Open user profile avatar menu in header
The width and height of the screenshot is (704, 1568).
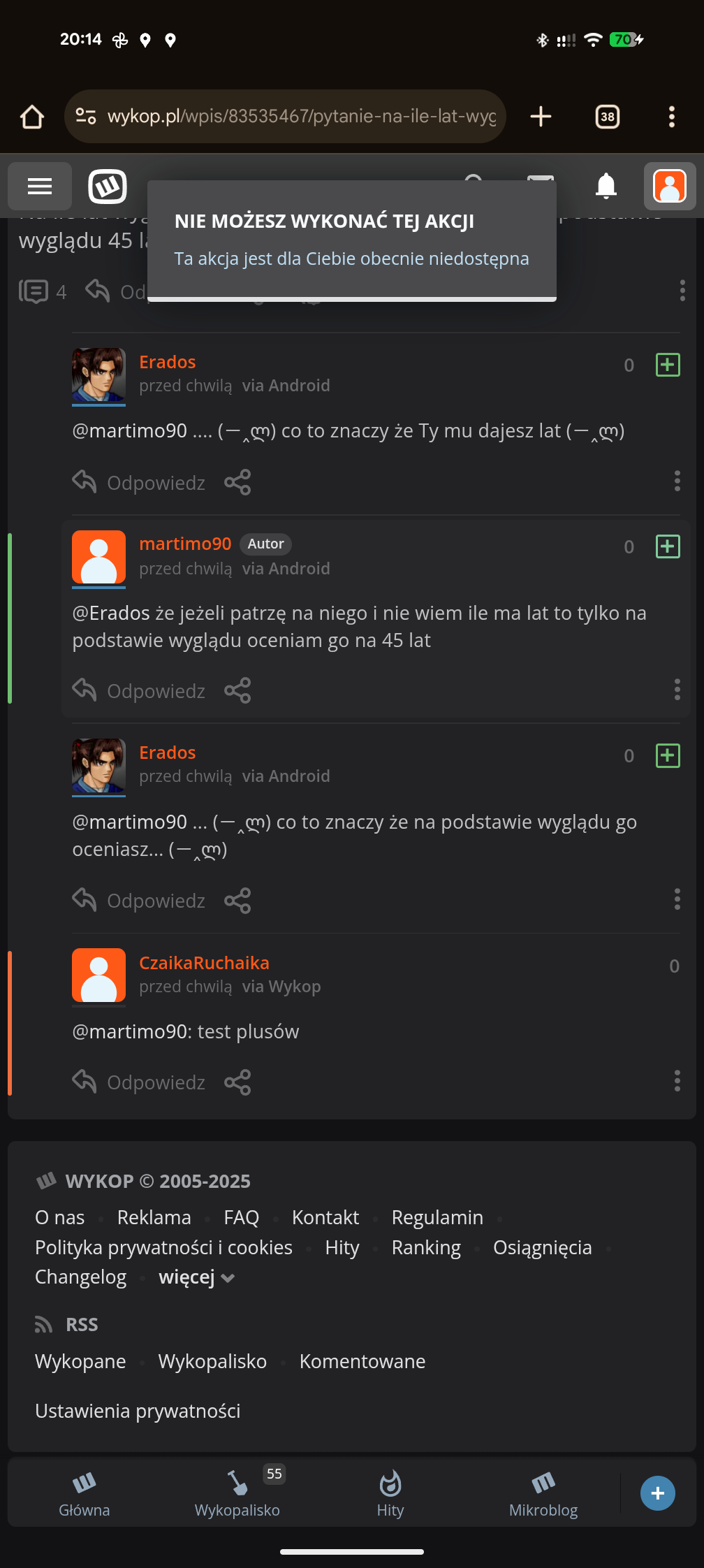[x=669, y=187]
